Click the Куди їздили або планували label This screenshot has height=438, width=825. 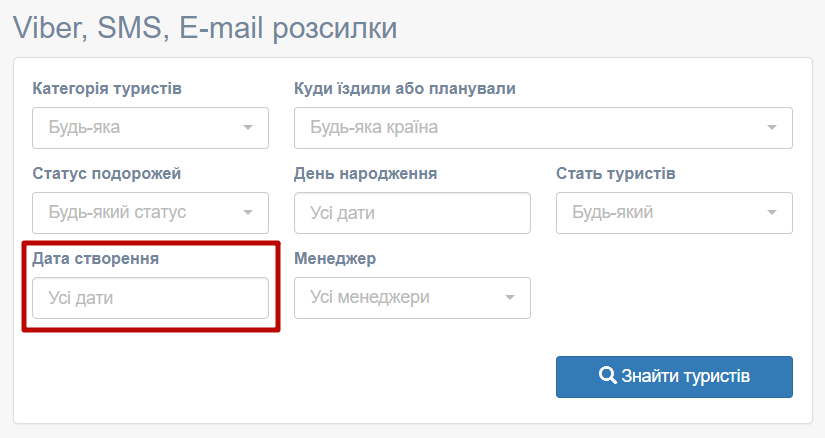point(405,88)
